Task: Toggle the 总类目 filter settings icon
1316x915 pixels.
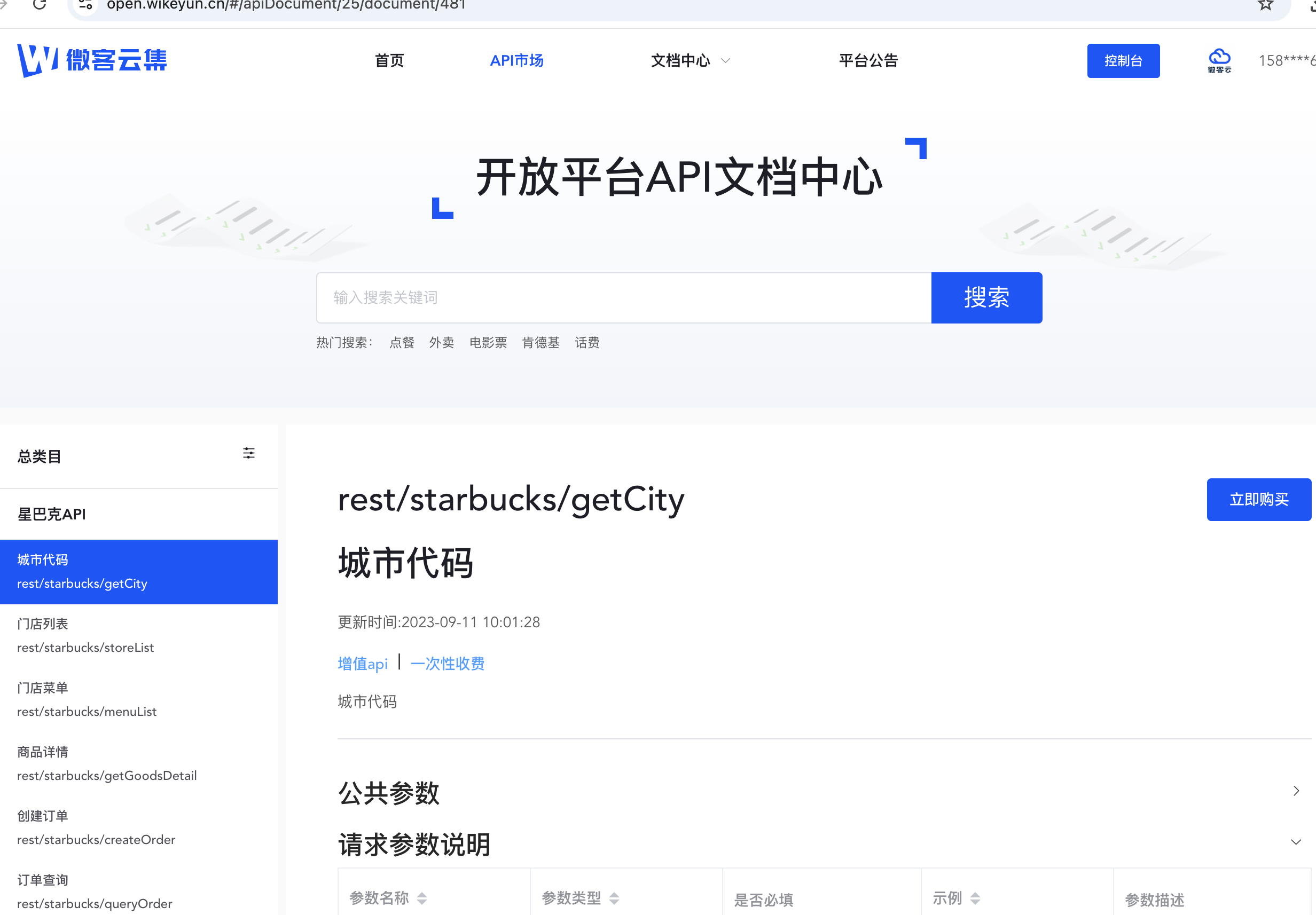Action: (x=249, y=453)
